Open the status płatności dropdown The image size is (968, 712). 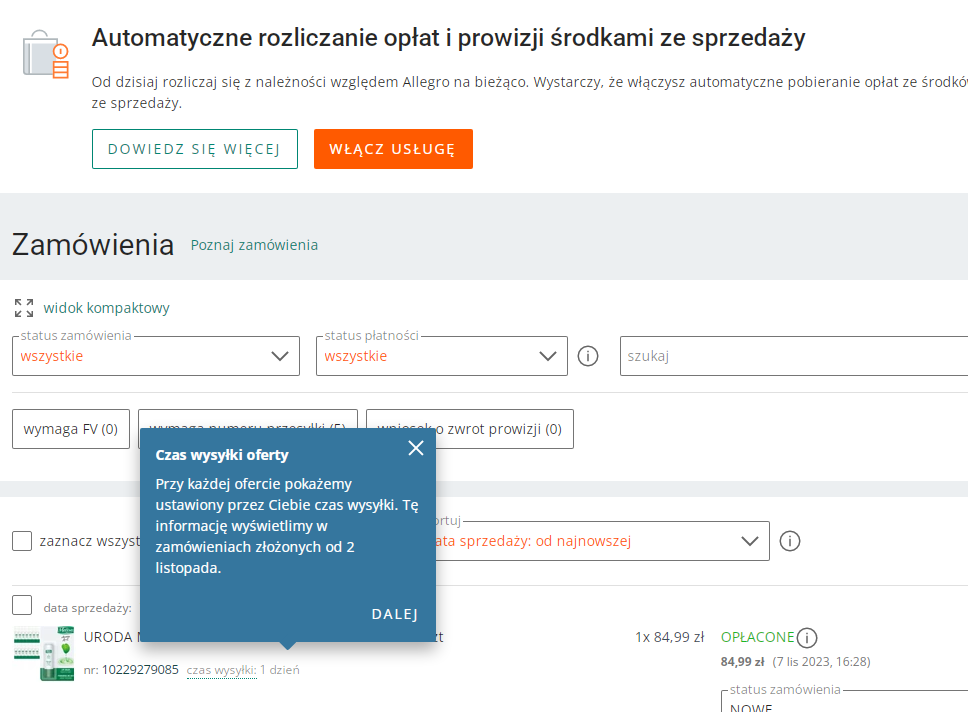point(441,356)
